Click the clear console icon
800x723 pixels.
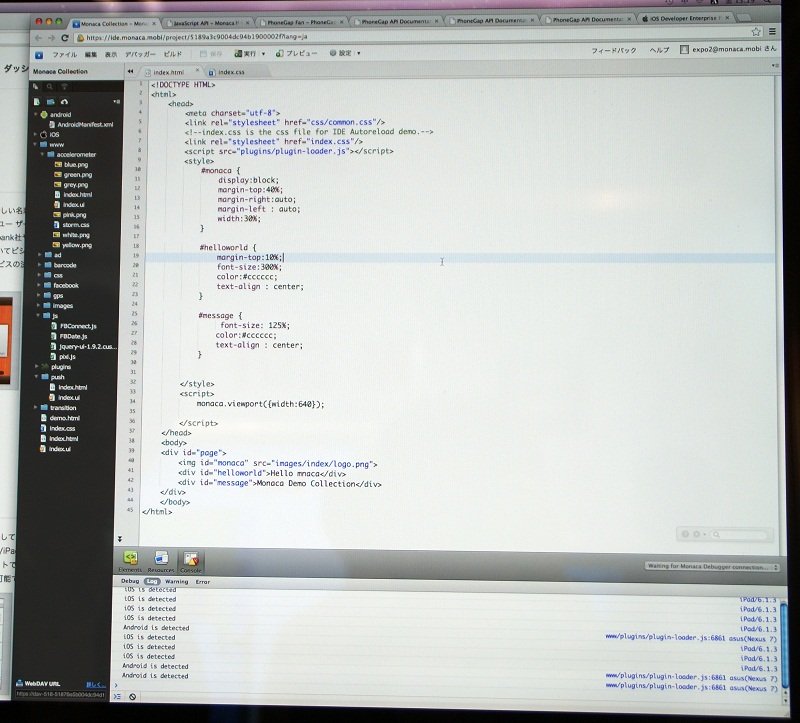tap(133, 697)
